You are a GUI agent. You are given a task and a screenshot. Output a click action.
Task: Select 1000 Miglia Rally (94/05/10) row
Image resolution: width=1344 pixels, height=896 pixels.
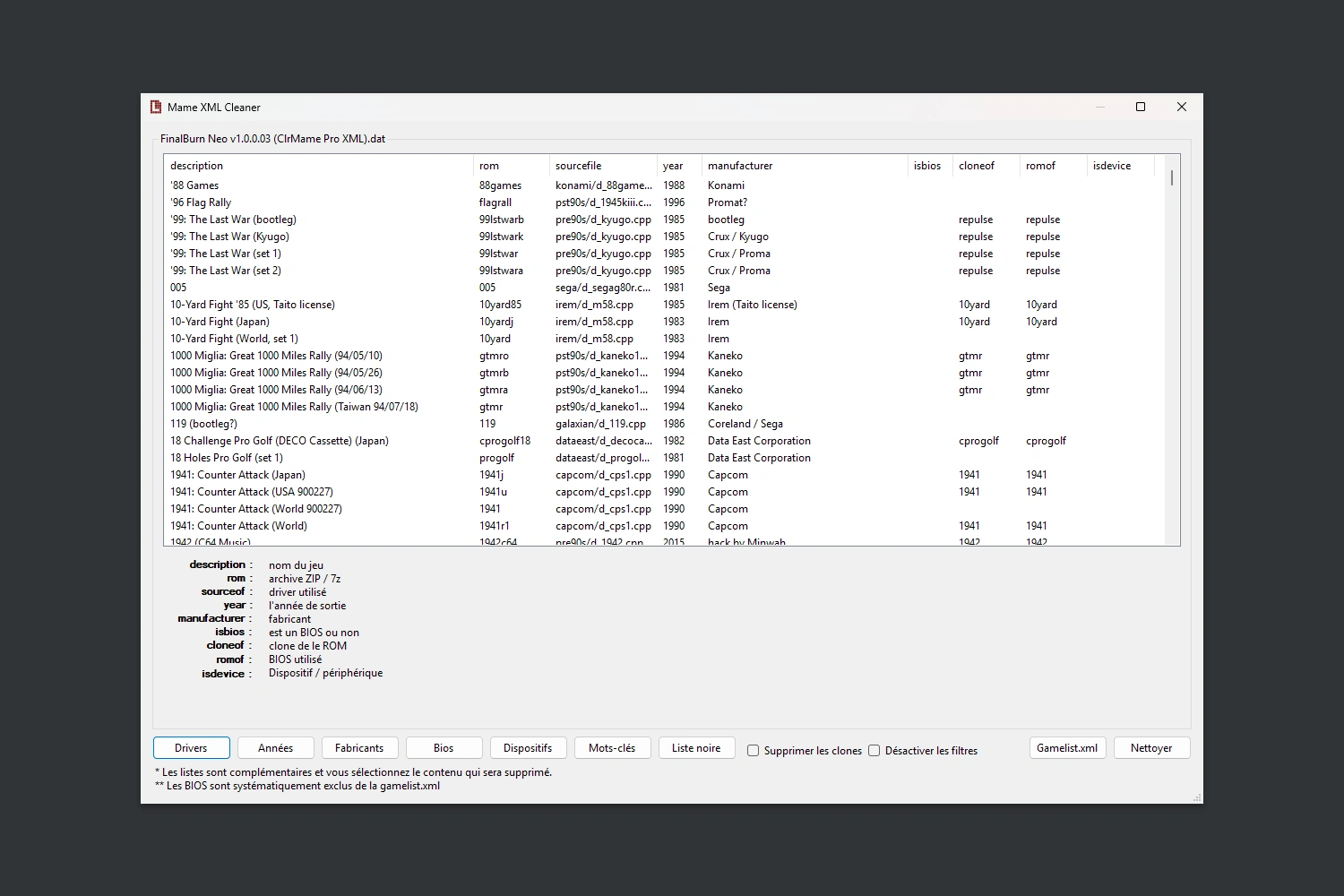[x=665, y=356]
